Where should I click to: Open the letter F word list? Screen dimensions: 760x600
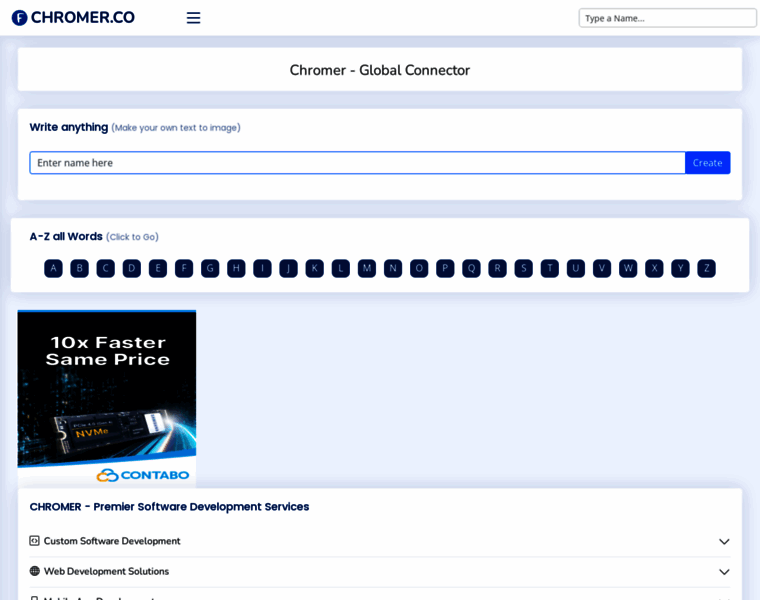184,268
